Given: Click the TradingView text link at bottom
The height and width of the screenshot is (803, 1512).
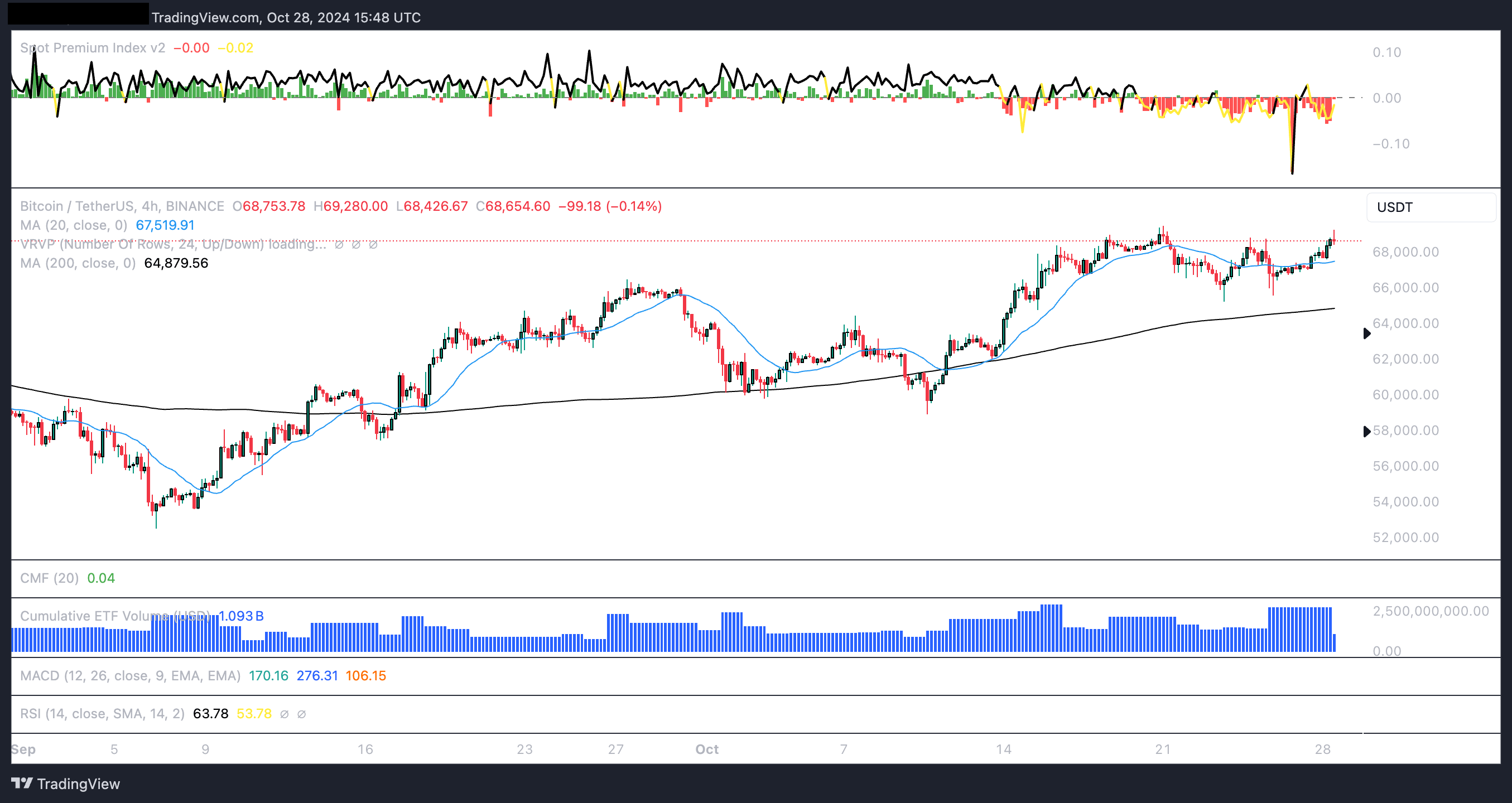Looking at the screenshot, I should click(78, 783).
